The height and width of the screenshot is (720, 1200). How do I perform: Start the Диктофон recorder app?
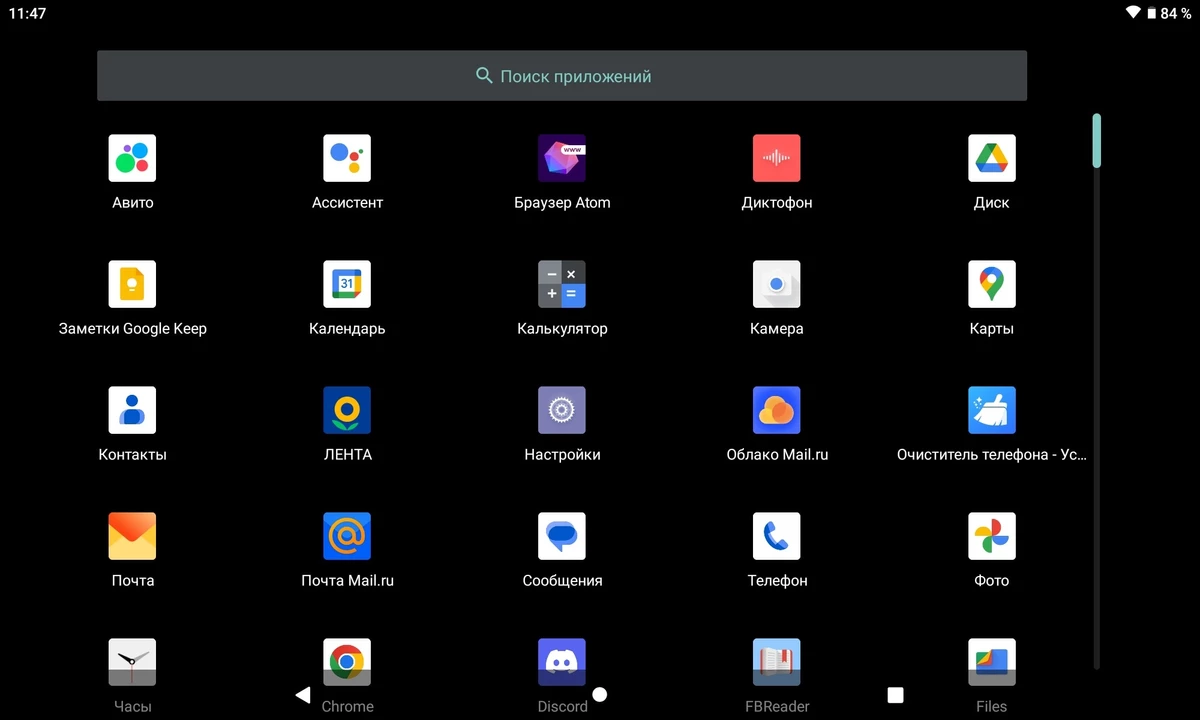(x=777, y=158)
